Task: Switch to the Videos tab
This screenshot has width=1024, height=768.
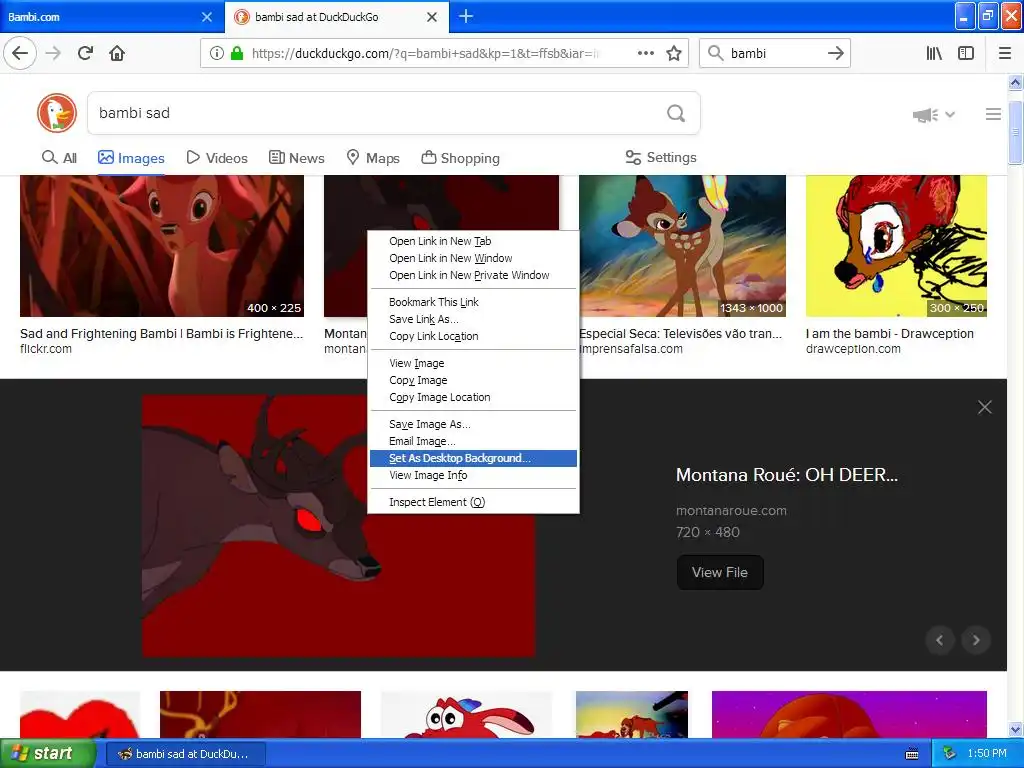Action: pos(217,158)
